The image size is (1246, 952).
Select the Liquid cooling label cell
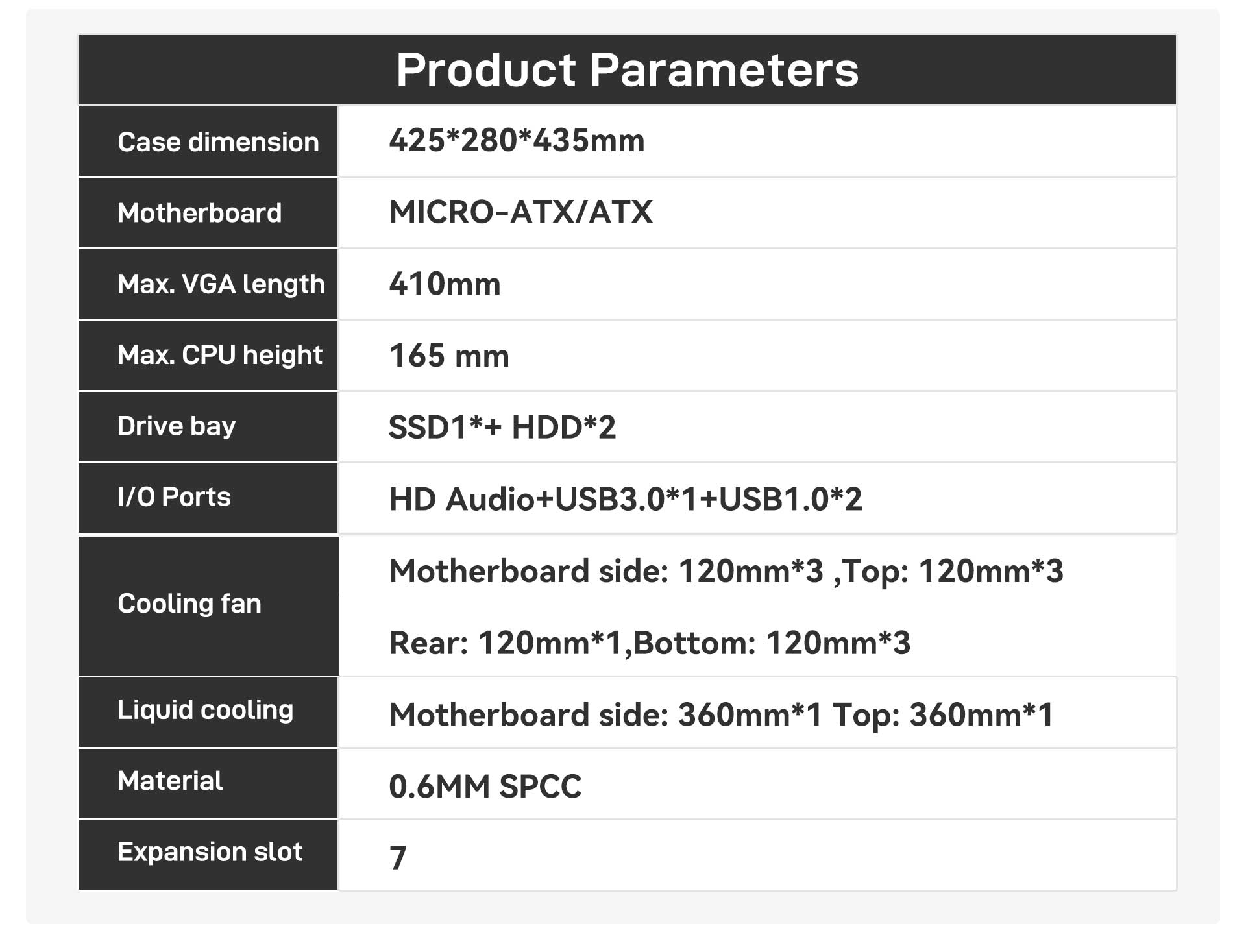tap(208, 712)
